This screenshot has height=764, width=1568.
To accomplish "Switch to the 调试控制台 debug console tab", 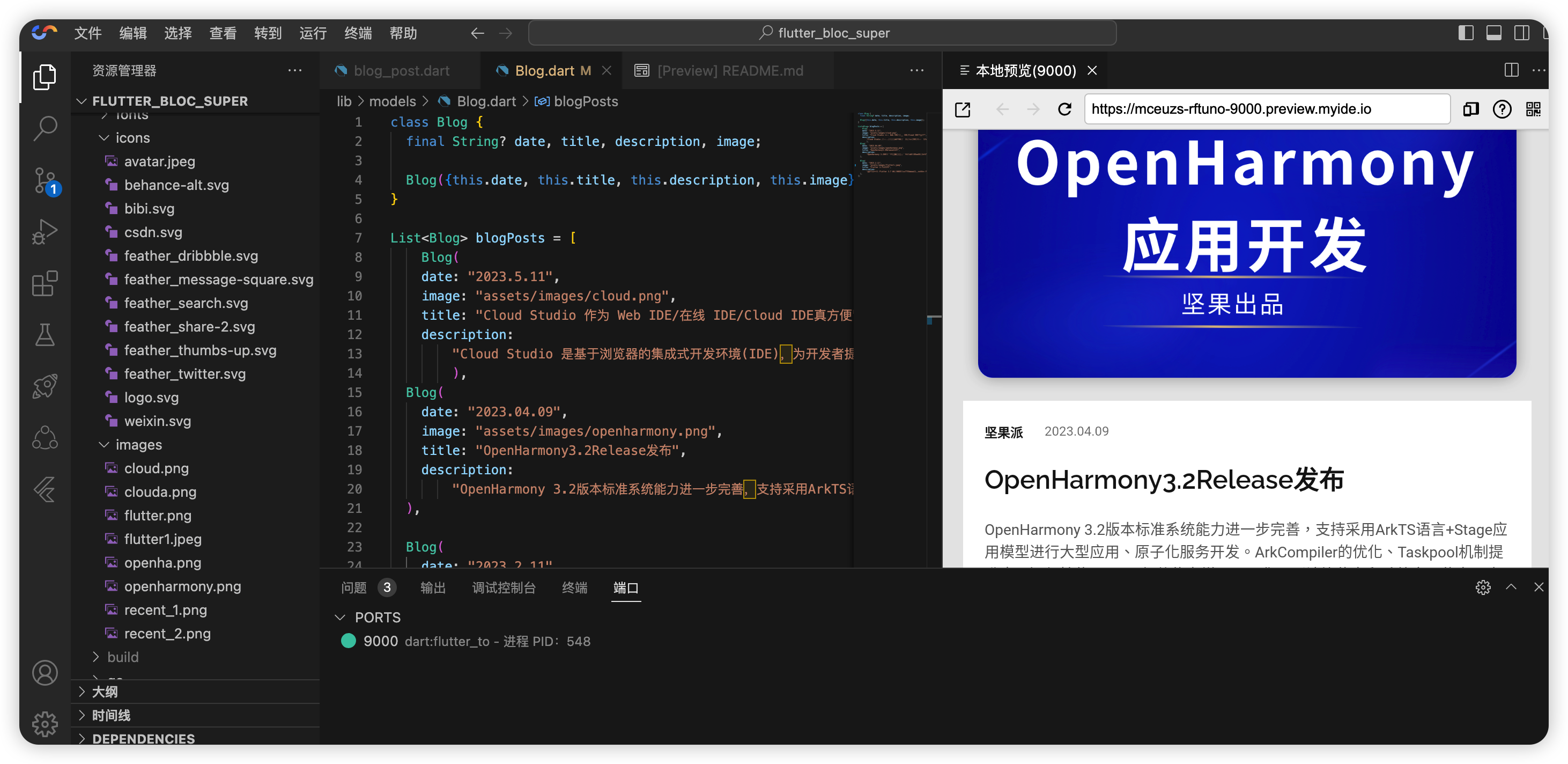I will click(504, 587).
